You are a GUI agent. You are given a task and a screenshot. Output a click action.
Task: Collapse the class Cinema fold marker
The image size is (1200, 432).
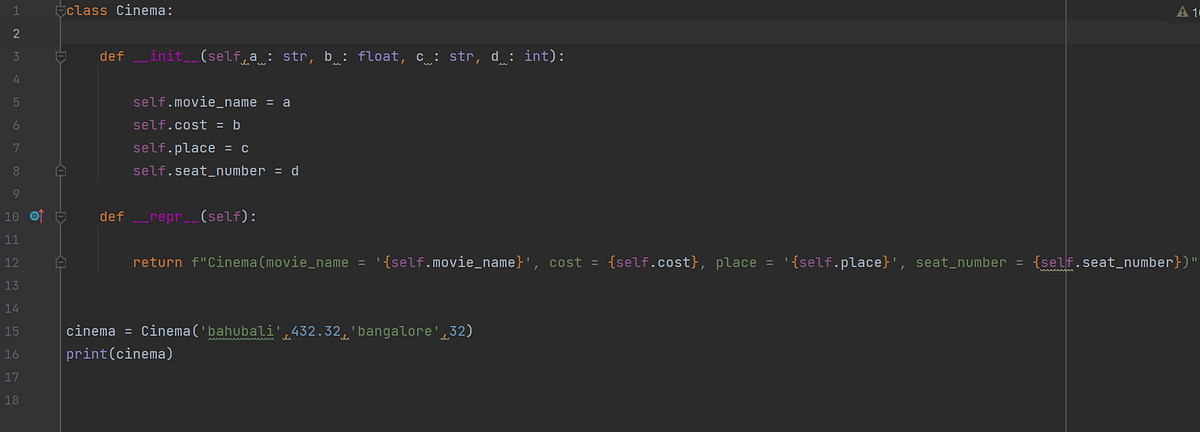tap(60, 11)
